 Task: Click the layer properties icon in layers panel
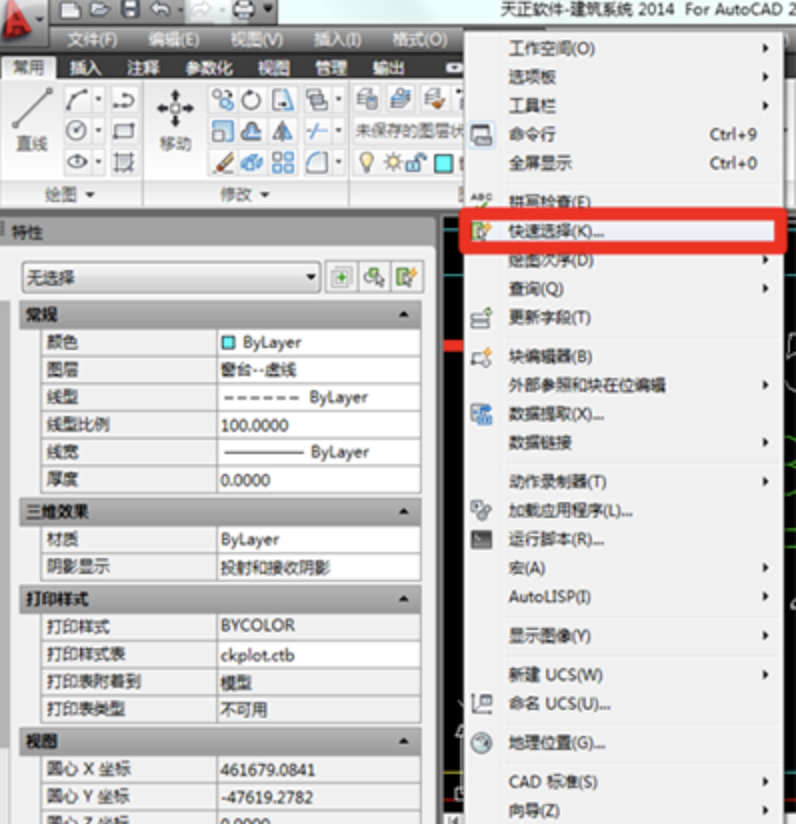tap(367, 99)
